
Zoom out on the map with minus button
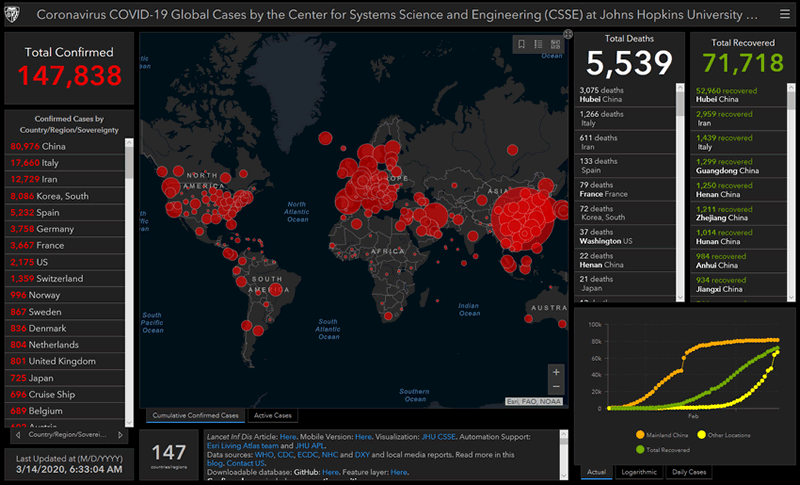(x=556, y=388)
